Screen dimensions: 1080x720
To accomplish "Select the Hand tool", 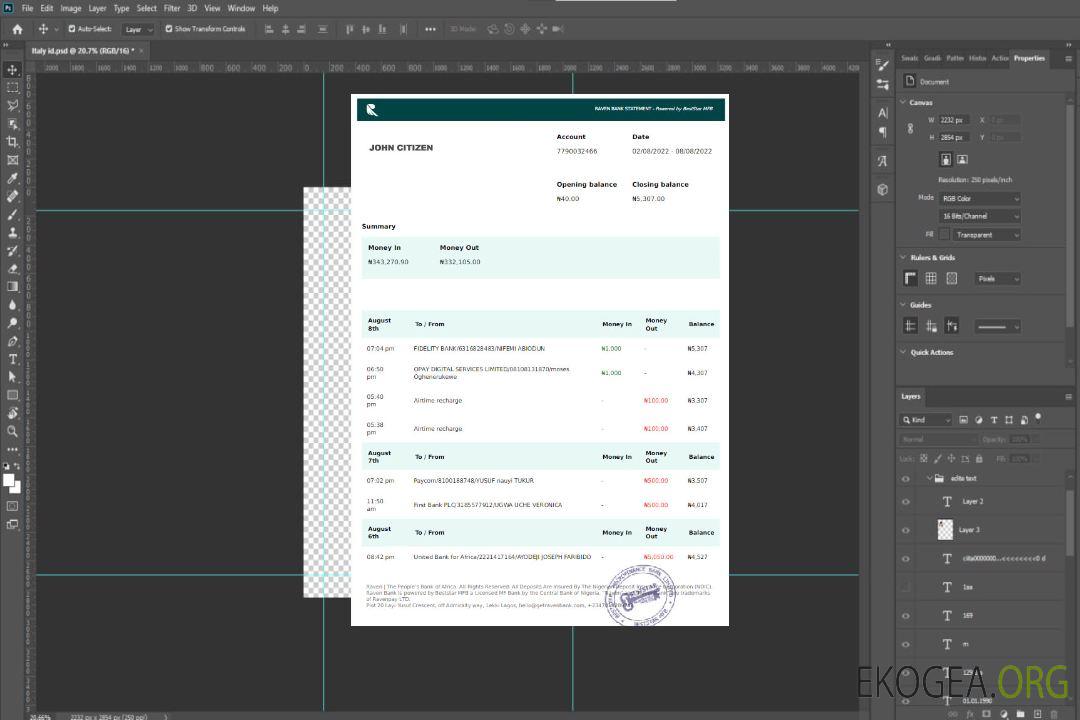I will coord(12,413).
